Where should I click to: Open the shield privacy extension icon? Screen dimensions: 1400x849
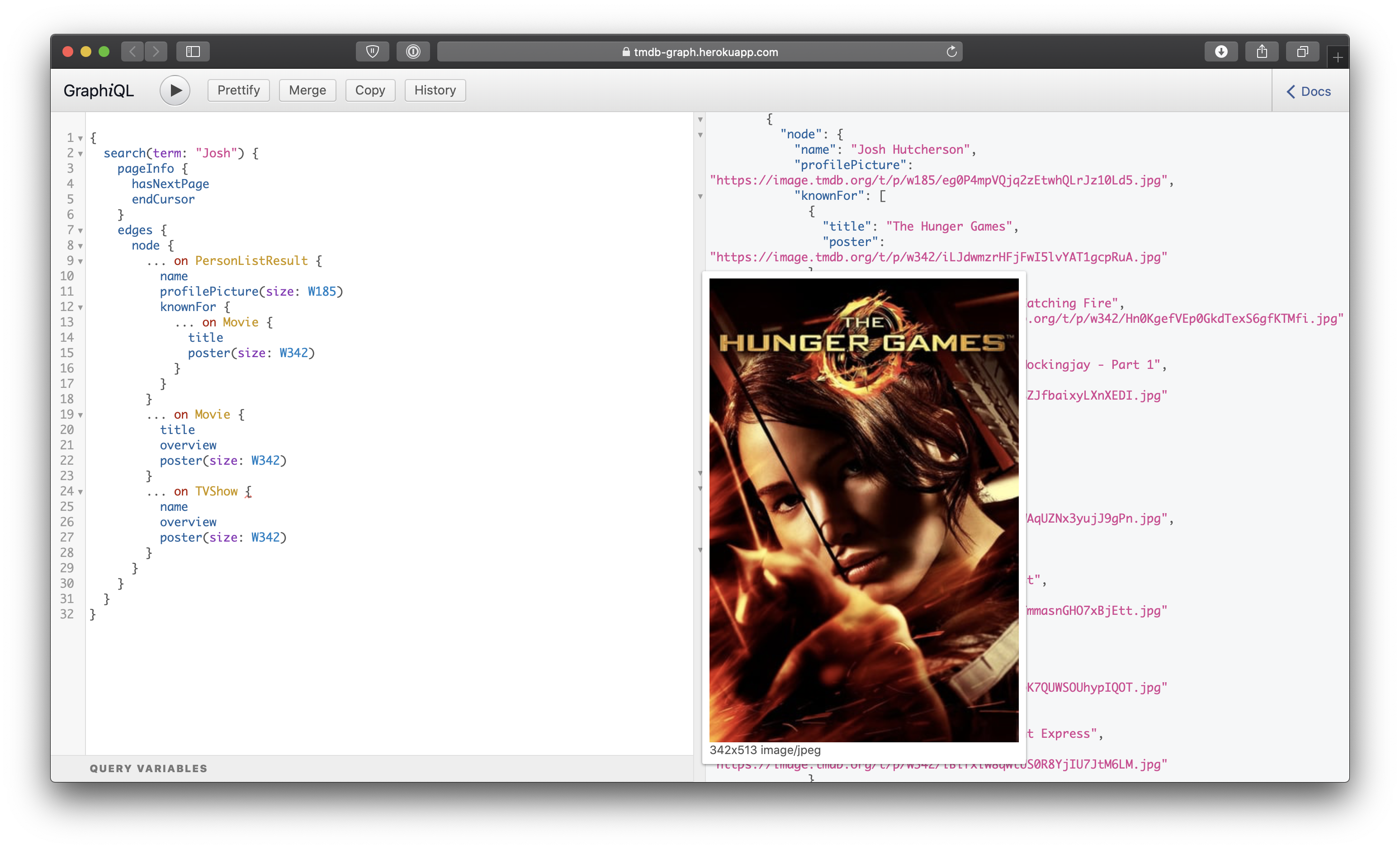(372, 52)
